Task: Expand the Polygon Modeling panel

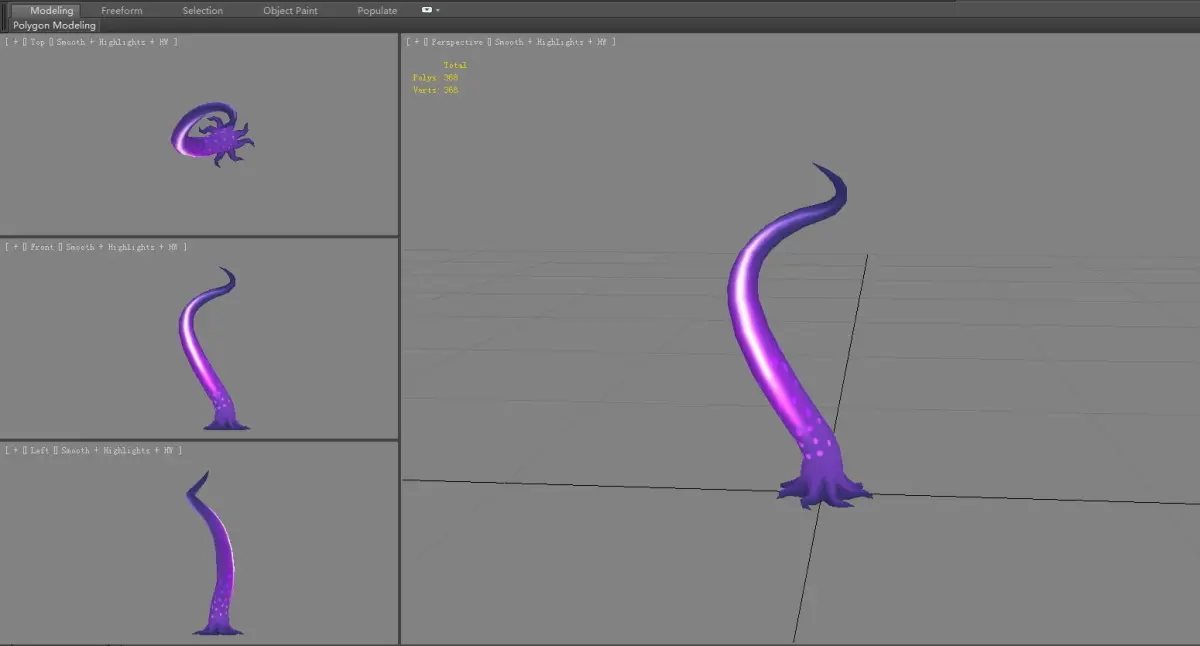Action: (55, 25)
